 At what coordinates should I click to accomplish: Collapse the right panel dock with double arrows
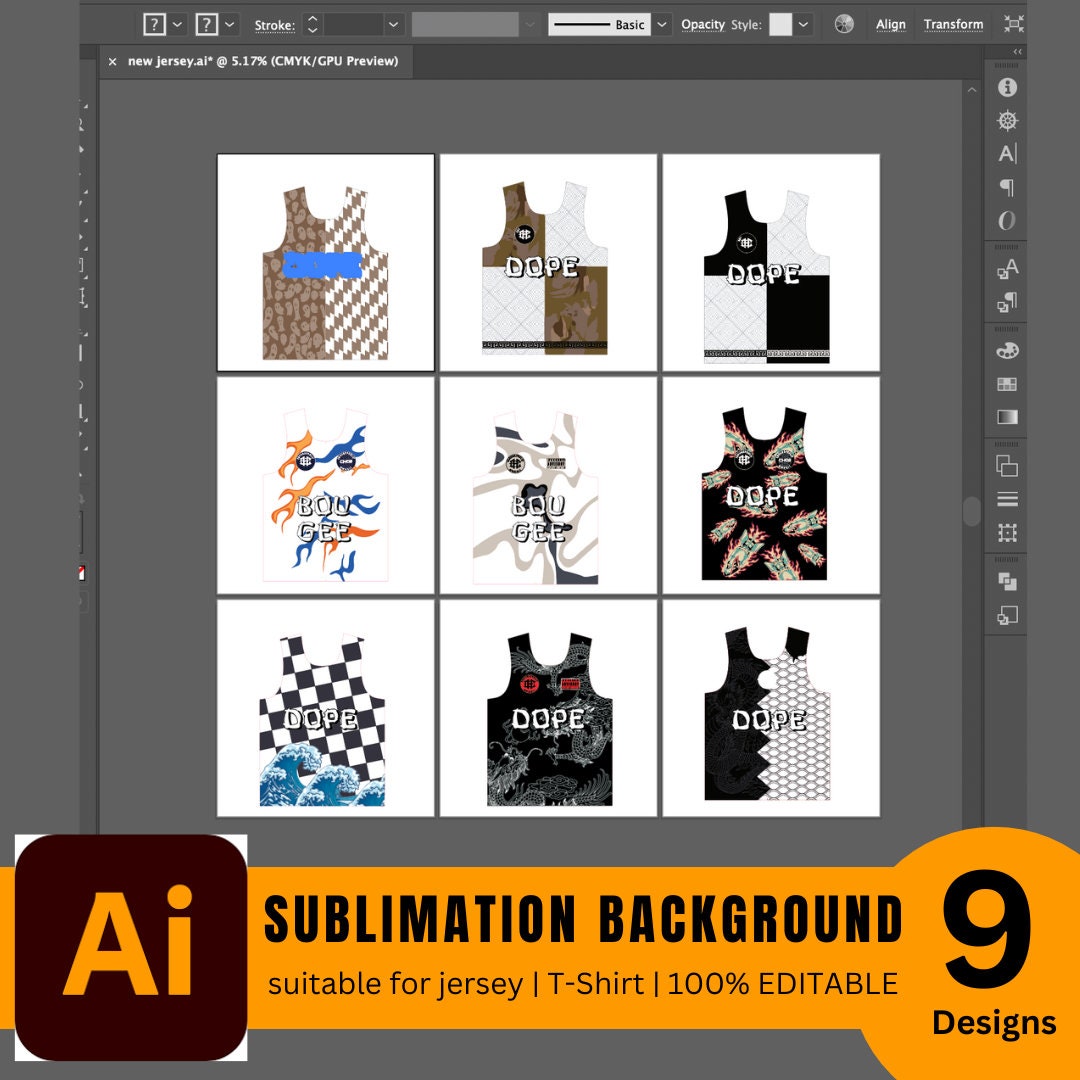click(1016, 49)
